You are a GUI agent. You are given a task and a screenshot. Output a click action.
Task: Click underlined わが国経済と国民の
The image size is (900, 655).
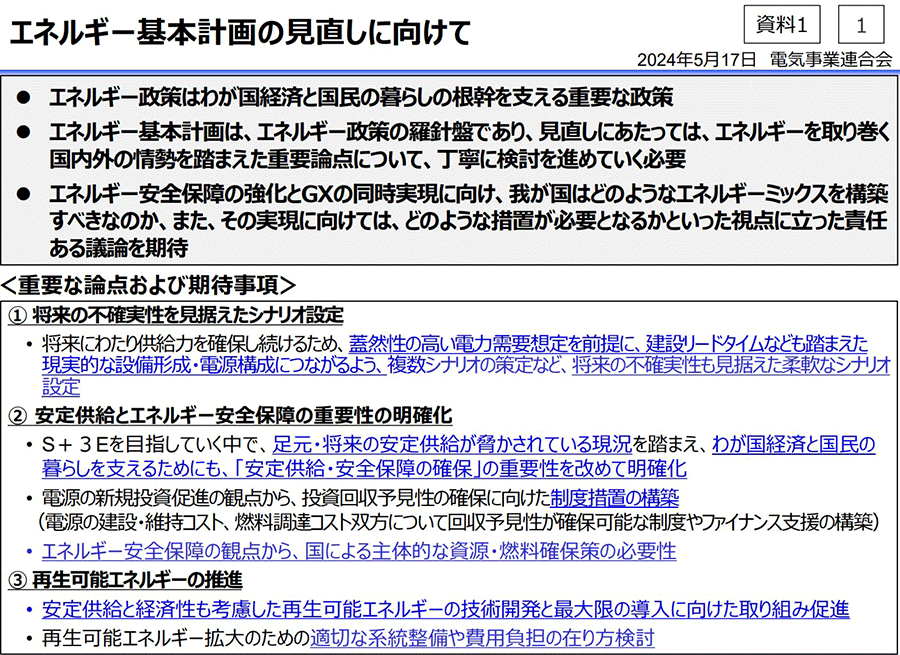(x=794, y=444)
